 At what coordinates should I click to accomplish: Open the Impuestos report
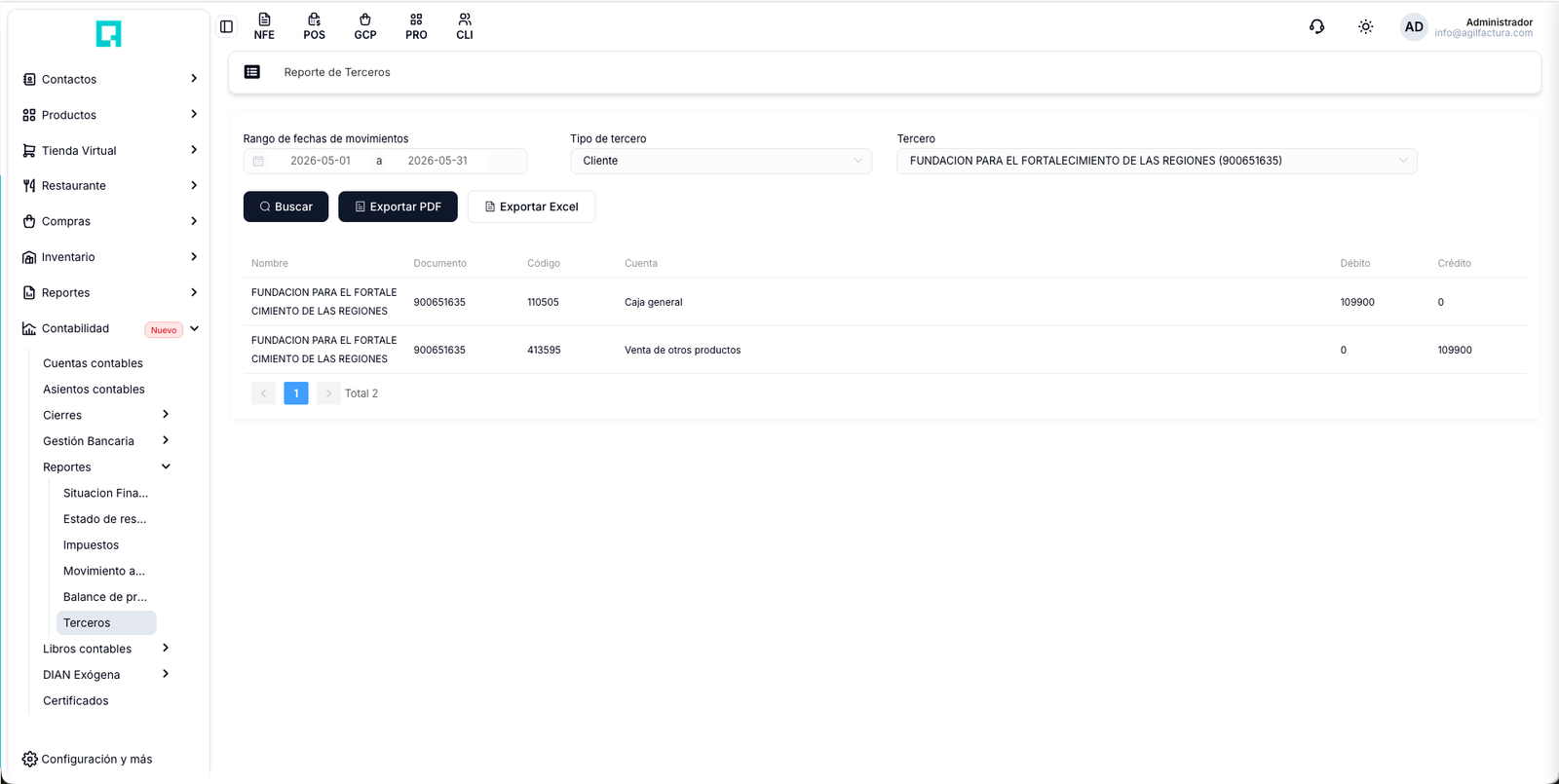91,545
